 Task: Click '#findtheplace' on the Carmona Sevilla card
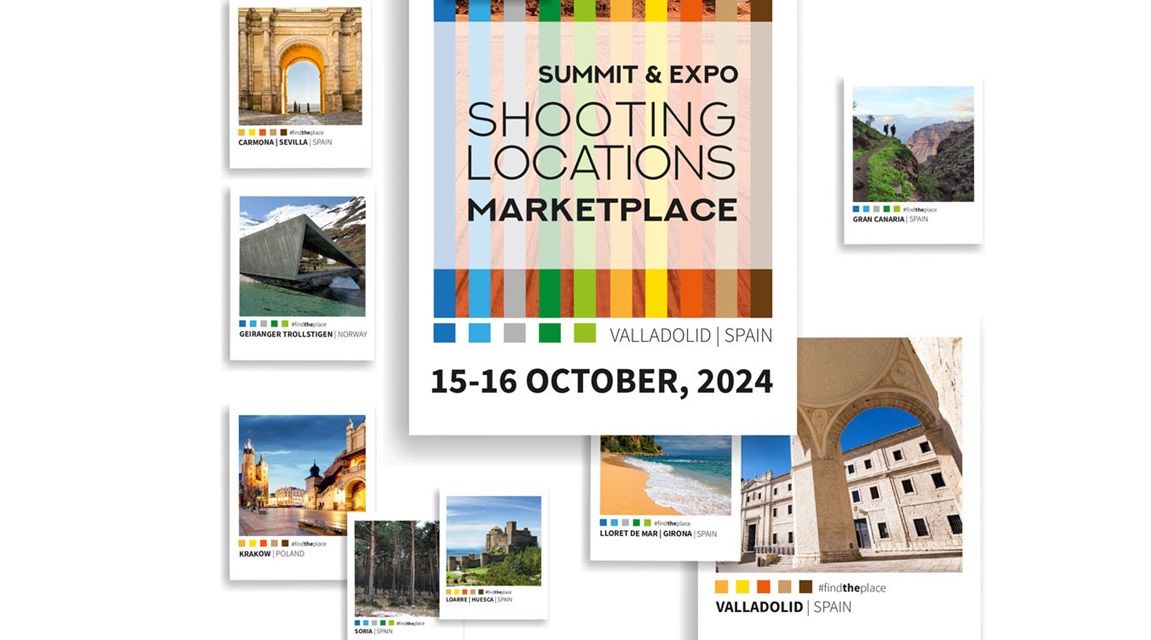tap(307, 133)
